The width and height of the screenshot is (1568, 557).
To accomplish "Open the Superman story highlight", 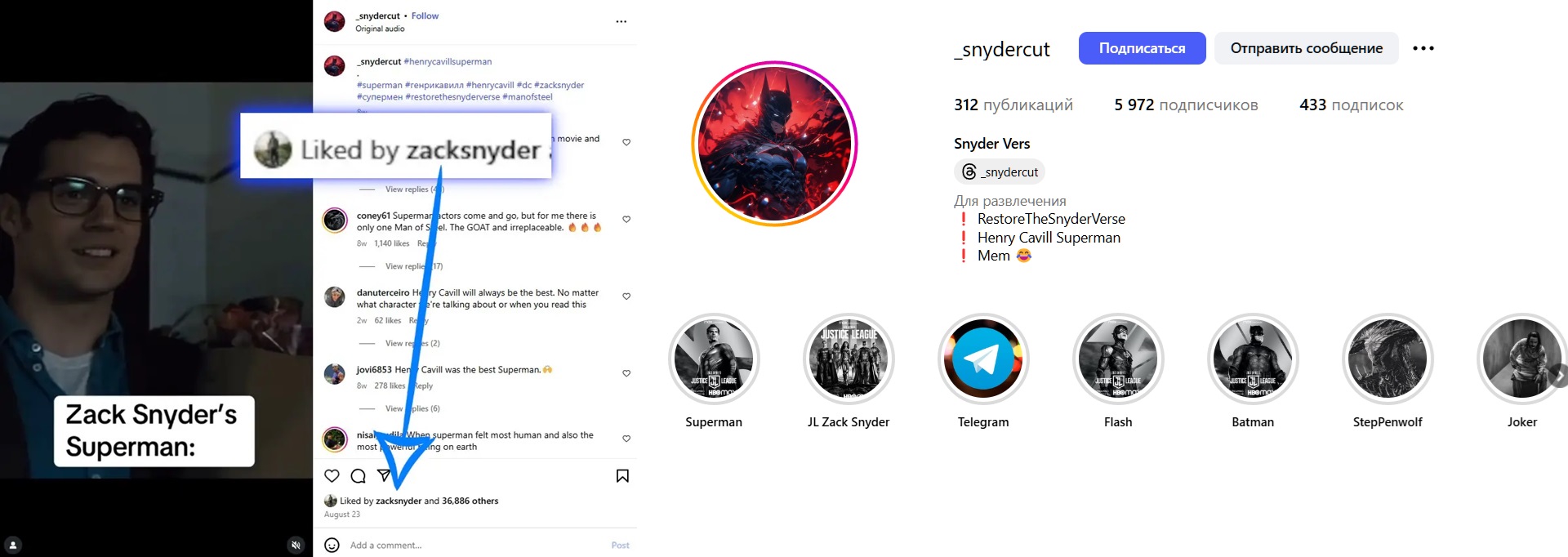I will tap(714, 359).
